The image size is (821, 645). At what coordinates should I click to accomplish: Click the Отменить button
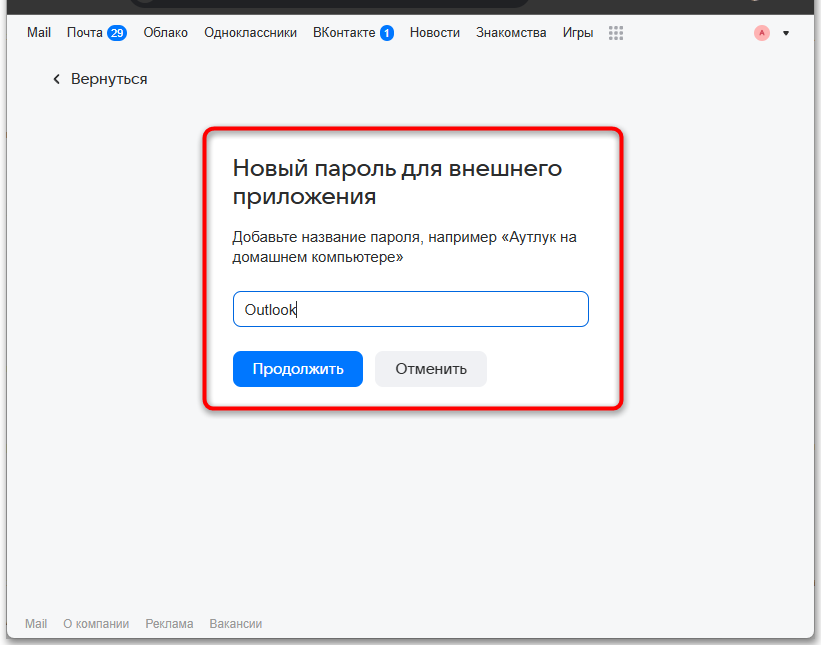point(431,369)
